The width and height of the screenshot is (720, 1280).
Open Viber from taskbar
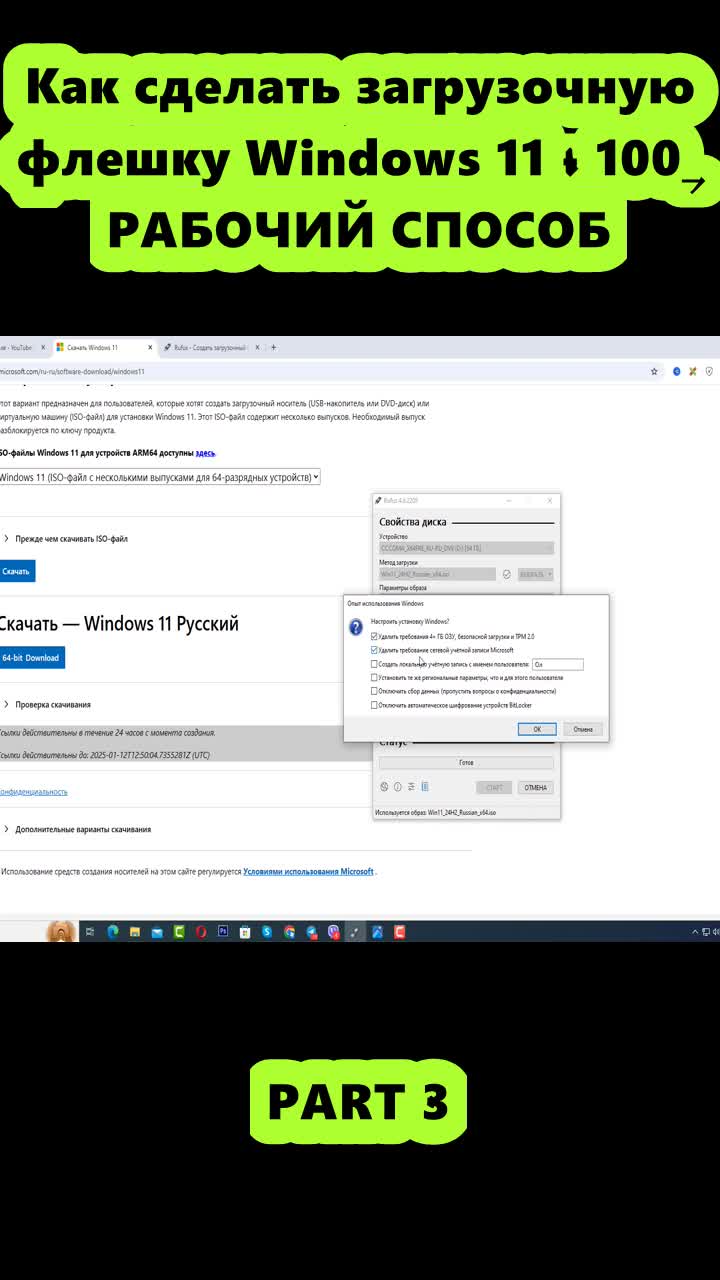[333, 932]
